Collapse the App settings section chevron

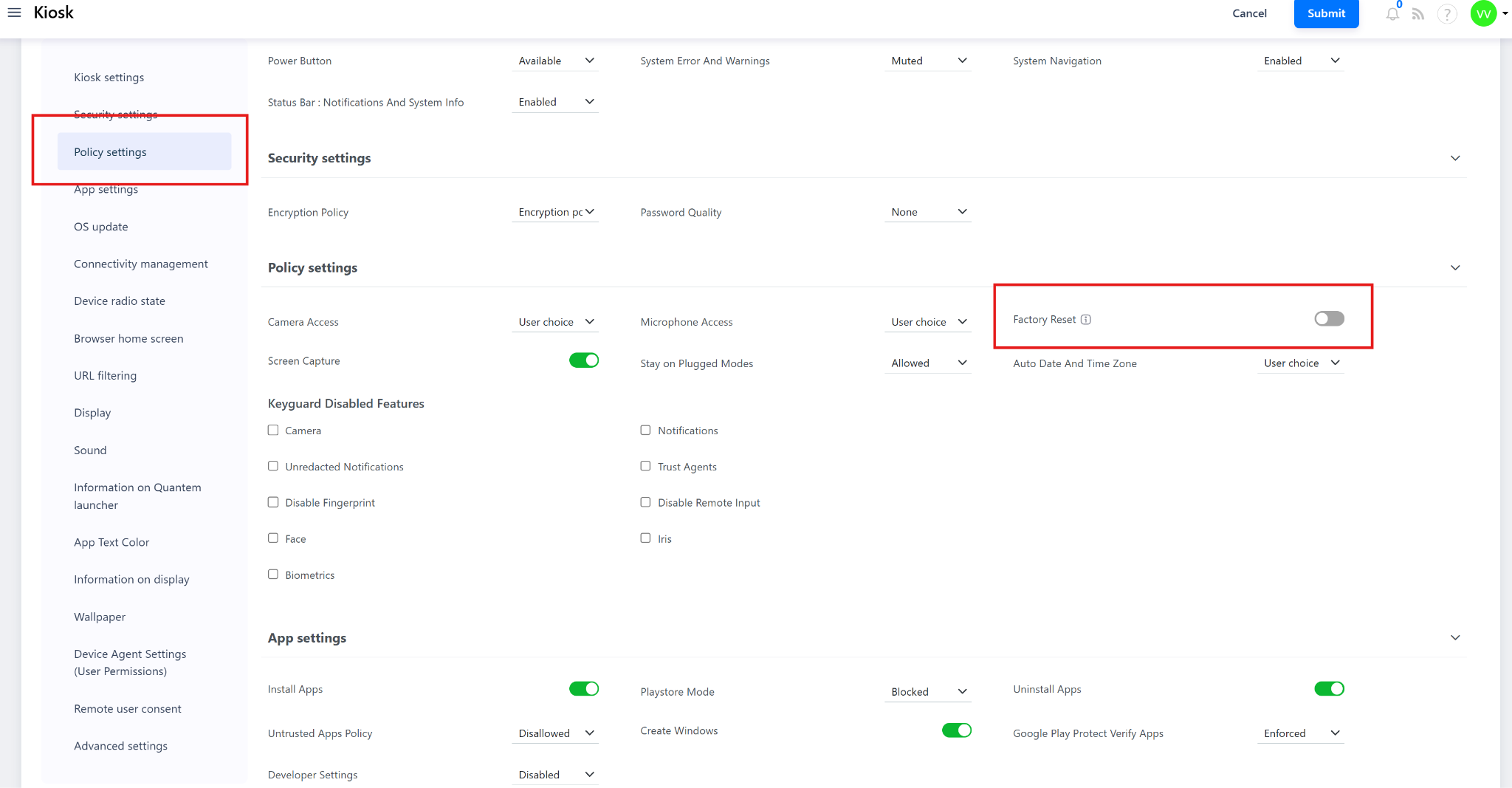(1454, 637)
